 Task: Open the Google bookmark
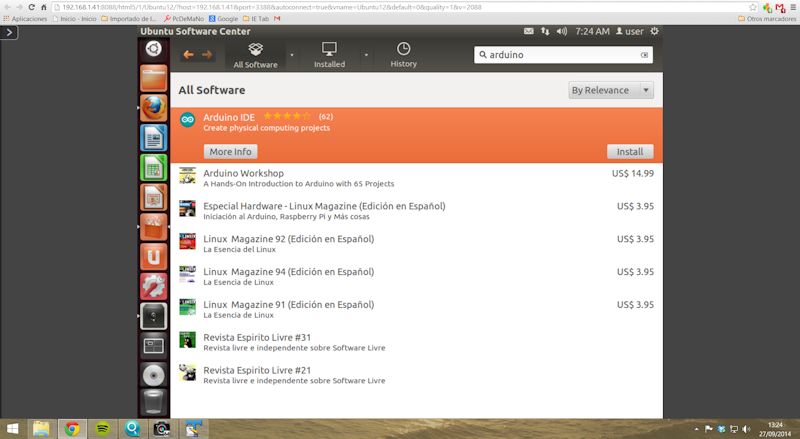tap(223, 18)
